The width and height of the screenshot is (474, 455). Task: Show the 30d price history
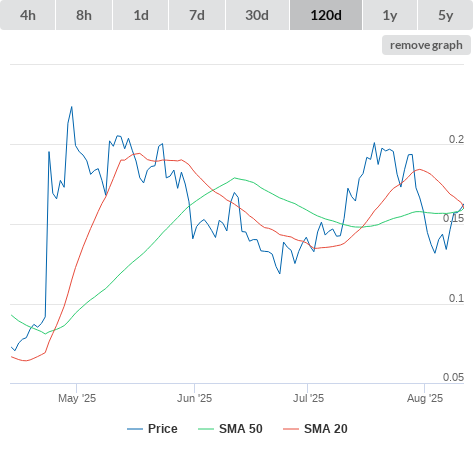[x=257, y=15]
